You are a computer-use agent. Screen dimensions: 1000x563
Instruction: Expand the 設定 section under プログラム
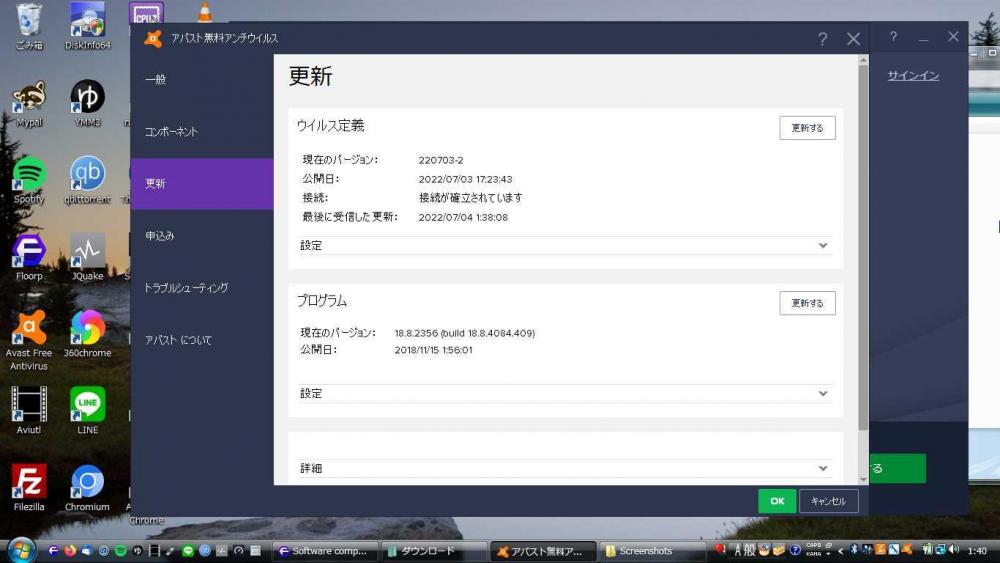point(564,393)
